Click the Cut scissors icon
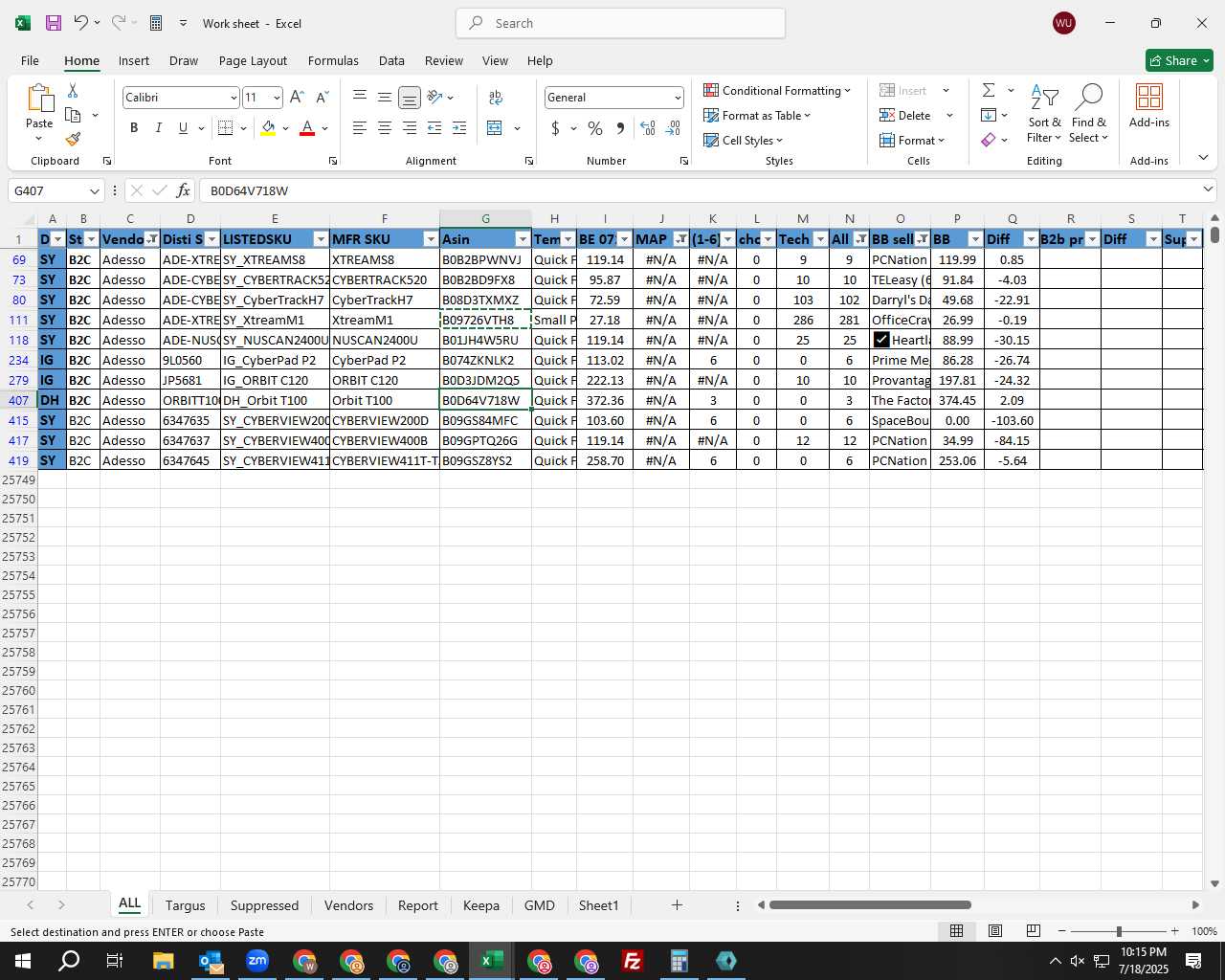The width and height of the screenshot is (1225, 980). point(73,90)
